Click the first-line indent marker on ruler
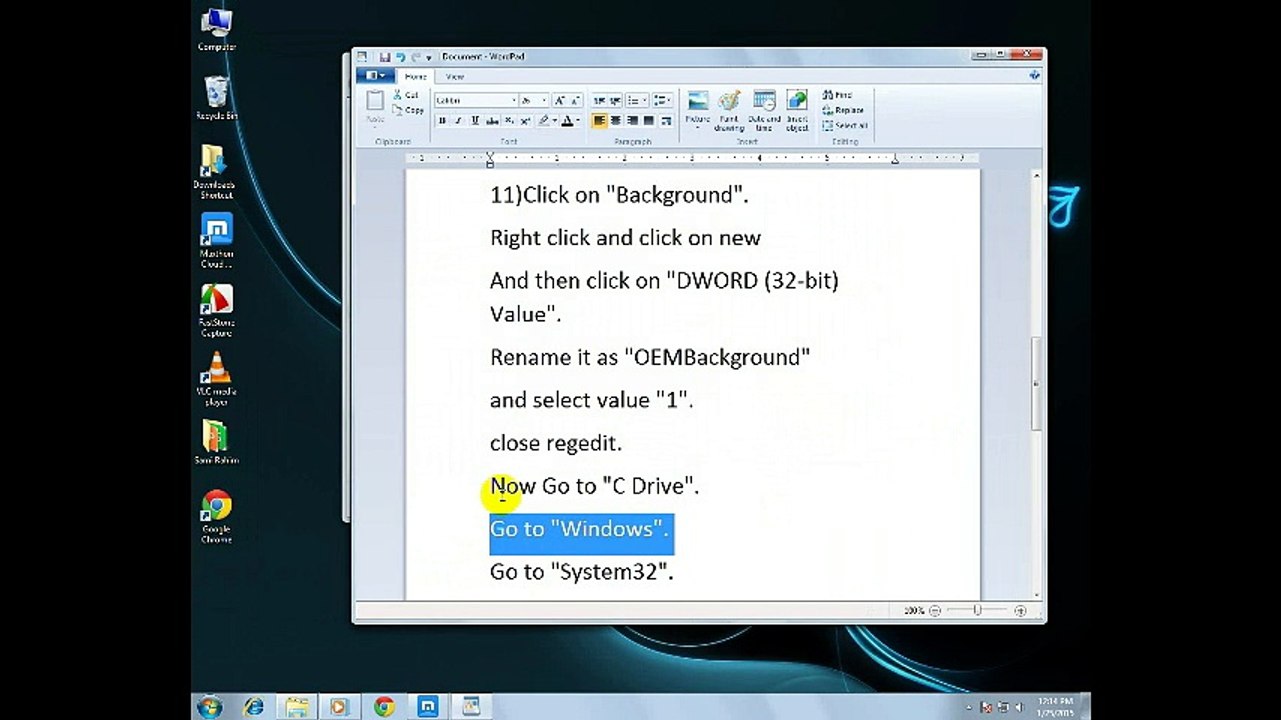Screen dimensions: 1281x720 tap(490, 155)
